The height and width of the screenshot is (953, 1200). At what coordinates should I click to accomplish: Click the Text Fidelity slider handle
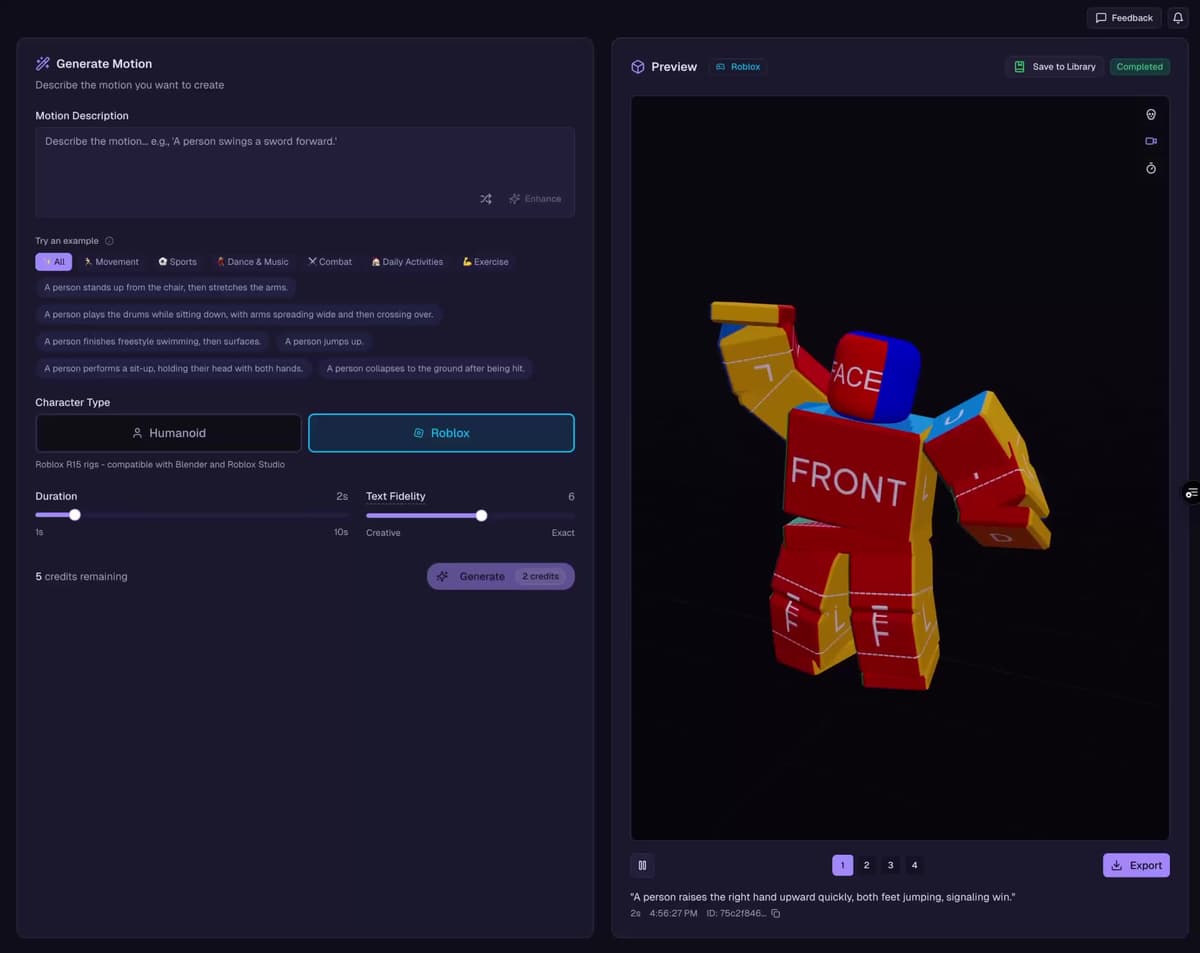[x=481, y=516]
